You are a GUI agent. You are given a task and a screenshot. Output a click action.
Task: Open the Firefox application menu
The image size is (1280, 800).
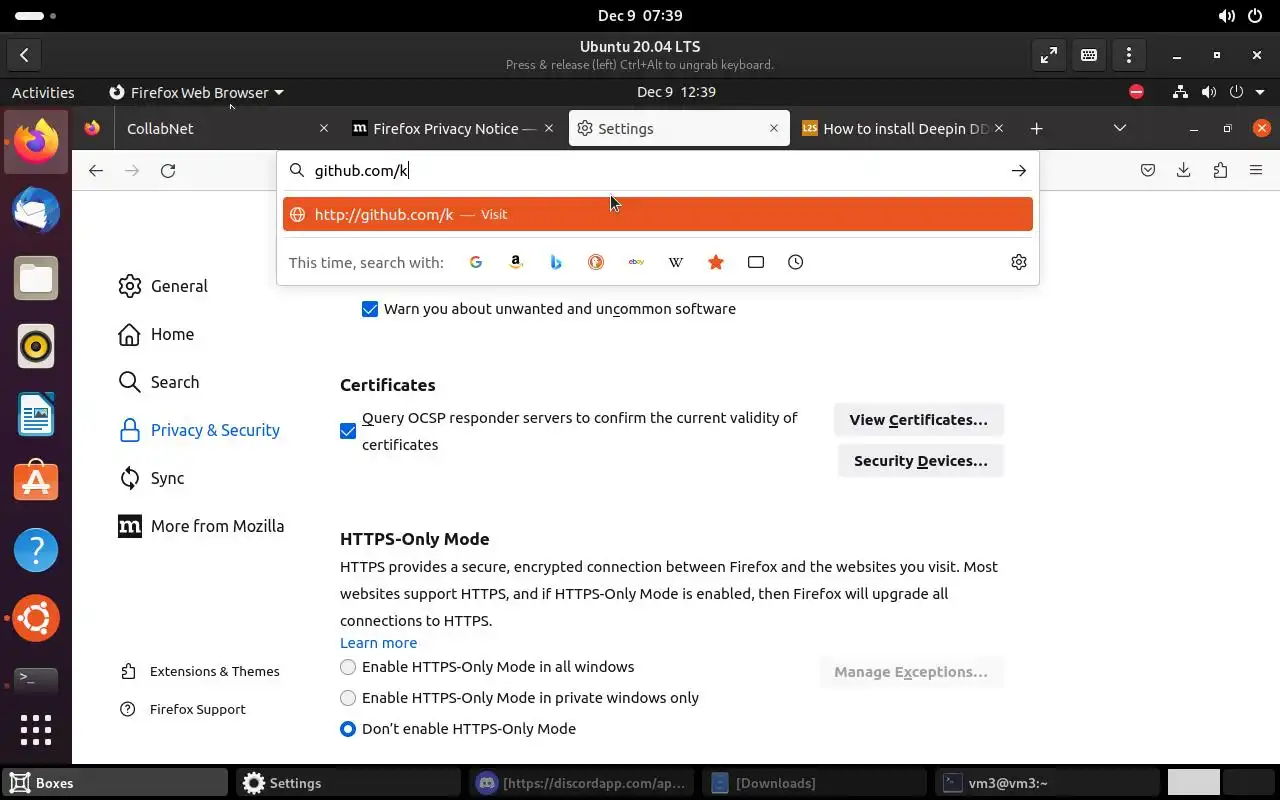coord(1256,171)
